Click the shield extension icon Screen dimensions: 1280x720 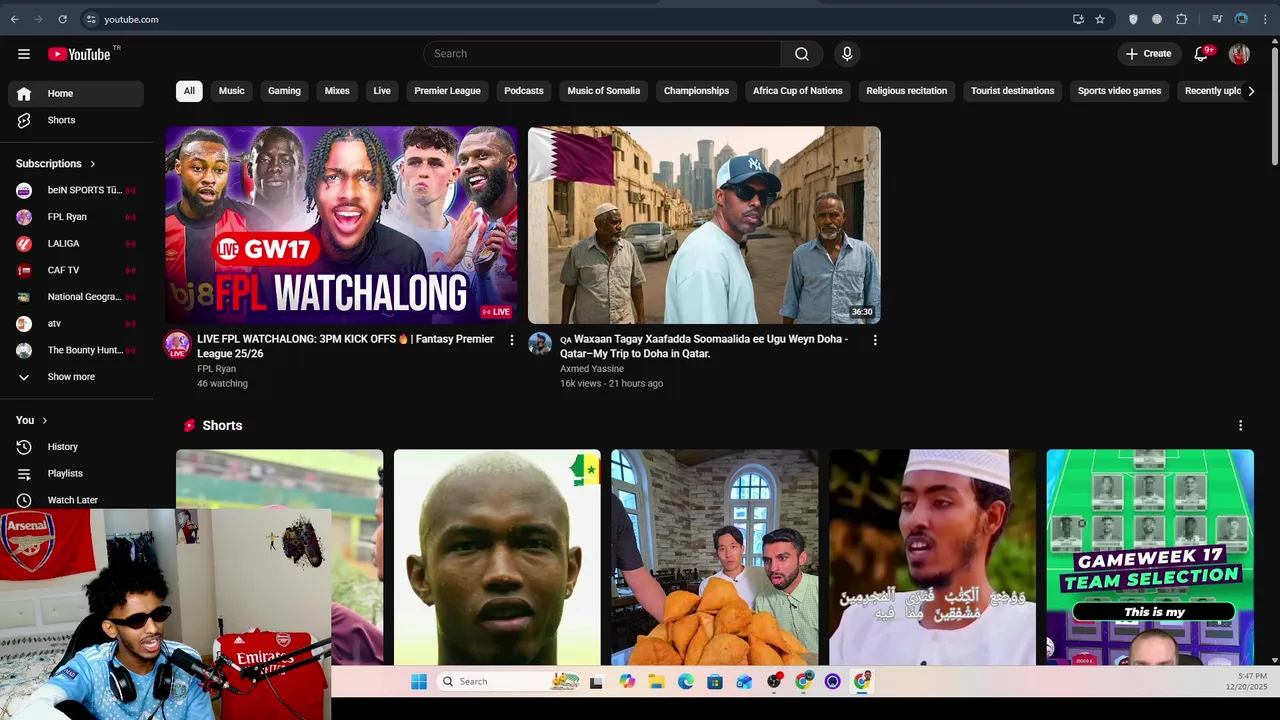tap(1133, 19)
